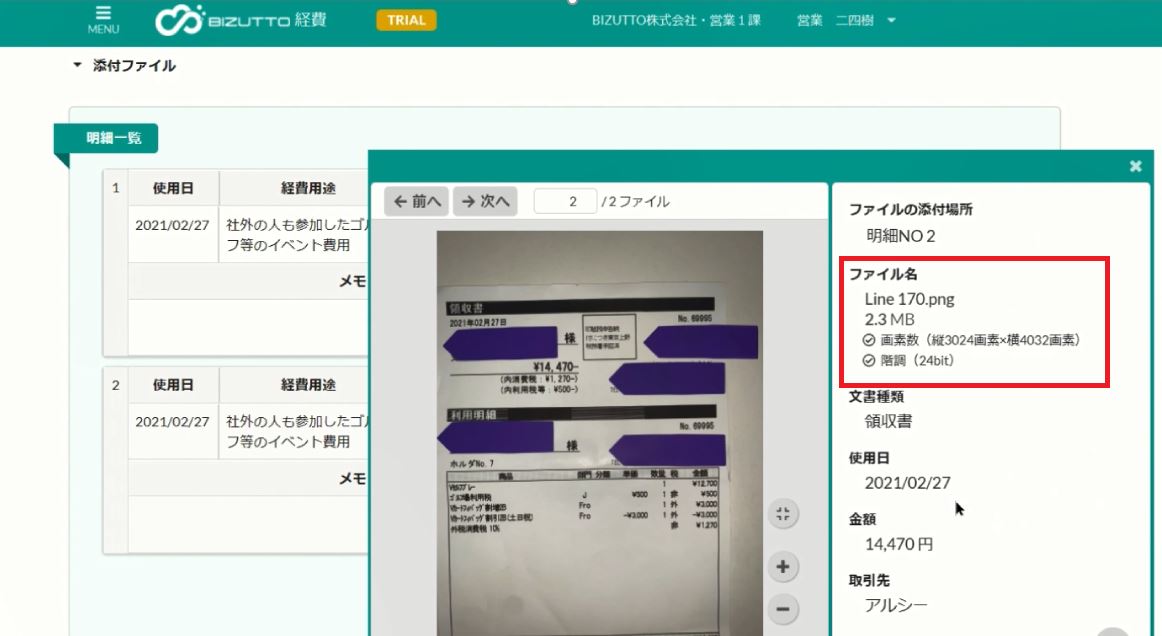1162x636 pixels.
Task: Select detail row 1 date cell
Action: [173, 225]
